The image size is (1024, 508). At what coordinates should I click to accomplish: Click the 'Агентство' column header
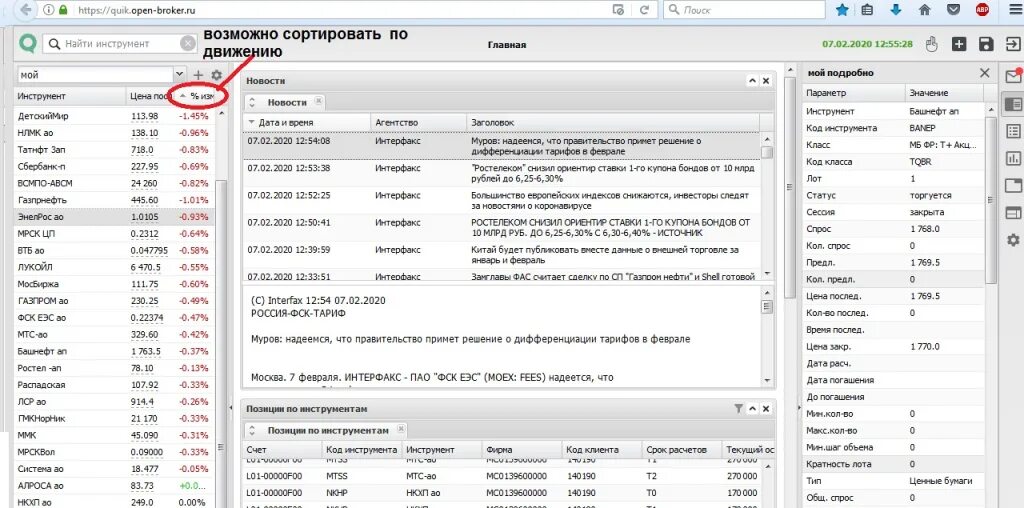(x=418, y=123)
